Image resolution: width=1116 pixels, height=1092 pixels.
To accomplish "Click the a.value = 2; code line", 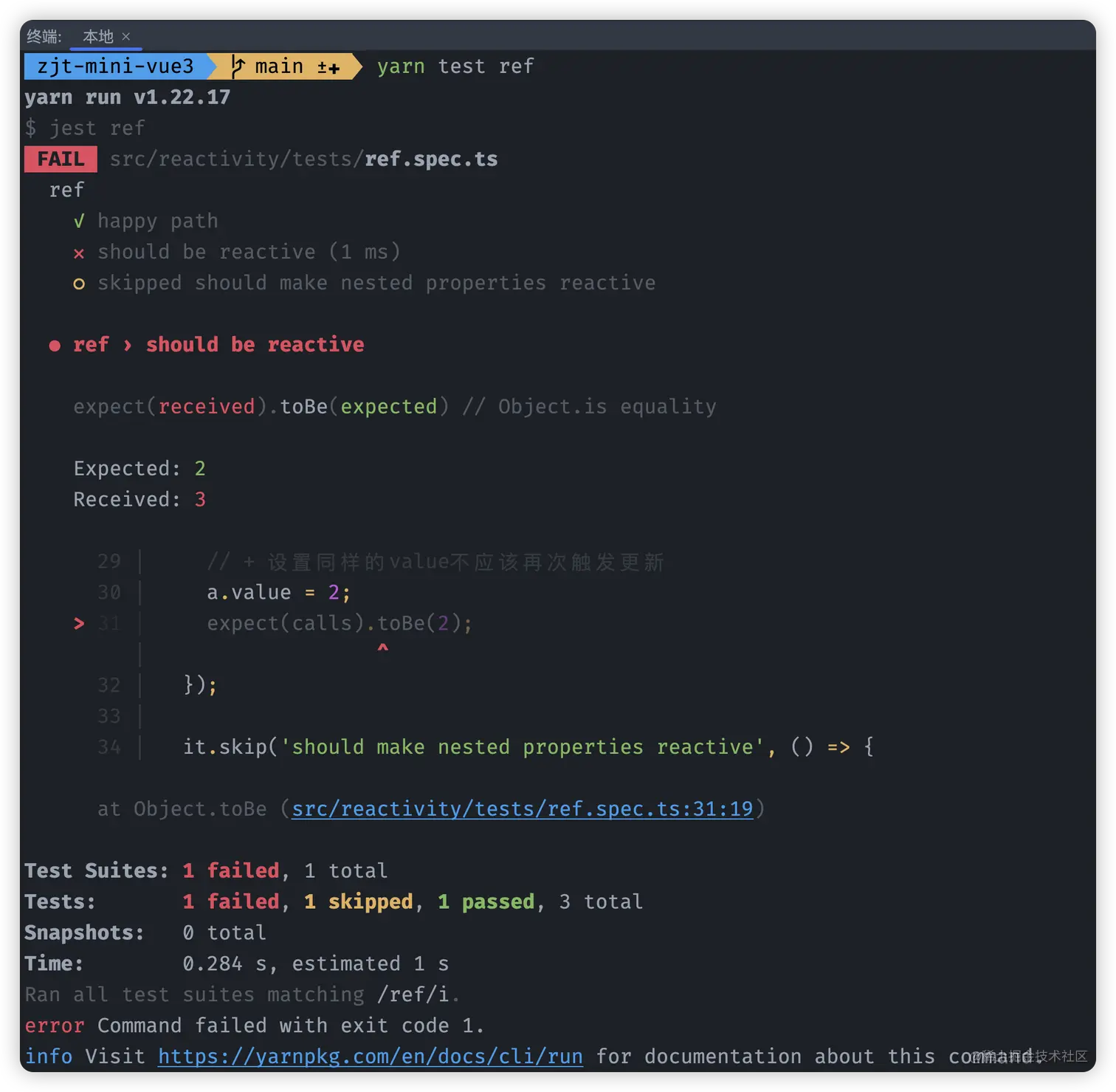I will point(279,593).
